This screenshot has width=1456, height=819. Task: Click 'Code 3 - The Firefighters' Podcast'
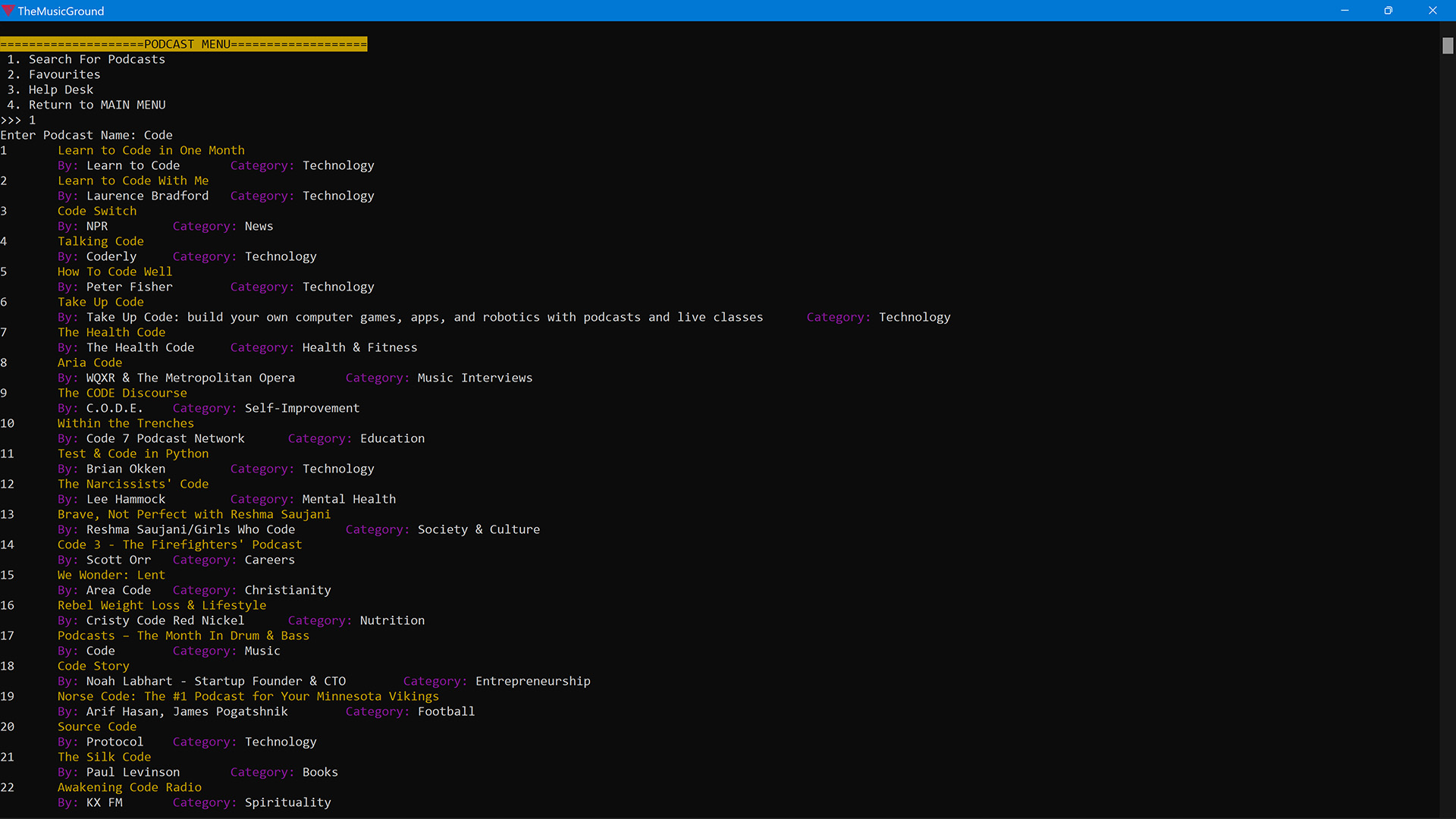pos(180,544)
